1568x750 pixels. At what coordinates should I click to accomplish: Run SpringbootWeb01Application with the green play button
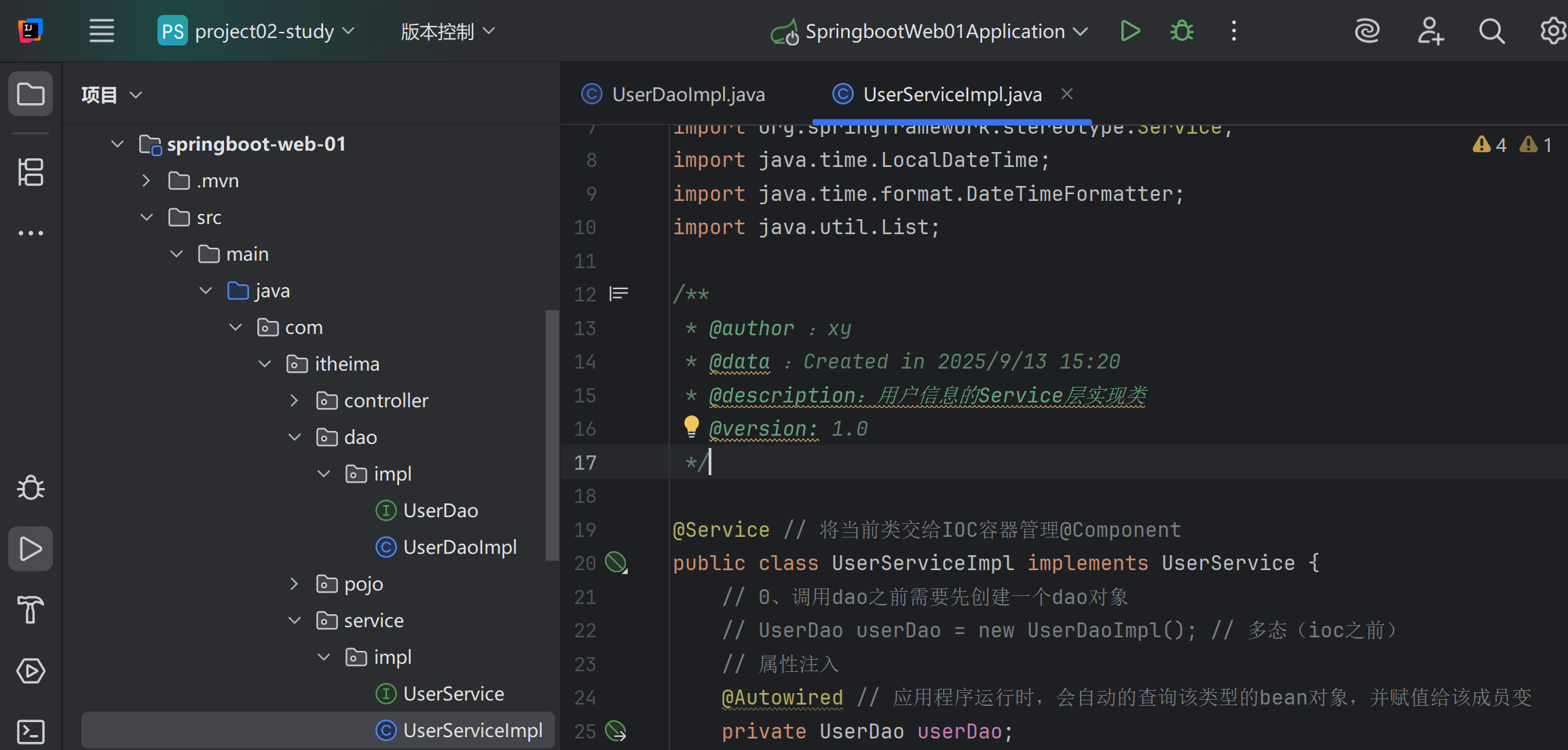point(1130,31)
